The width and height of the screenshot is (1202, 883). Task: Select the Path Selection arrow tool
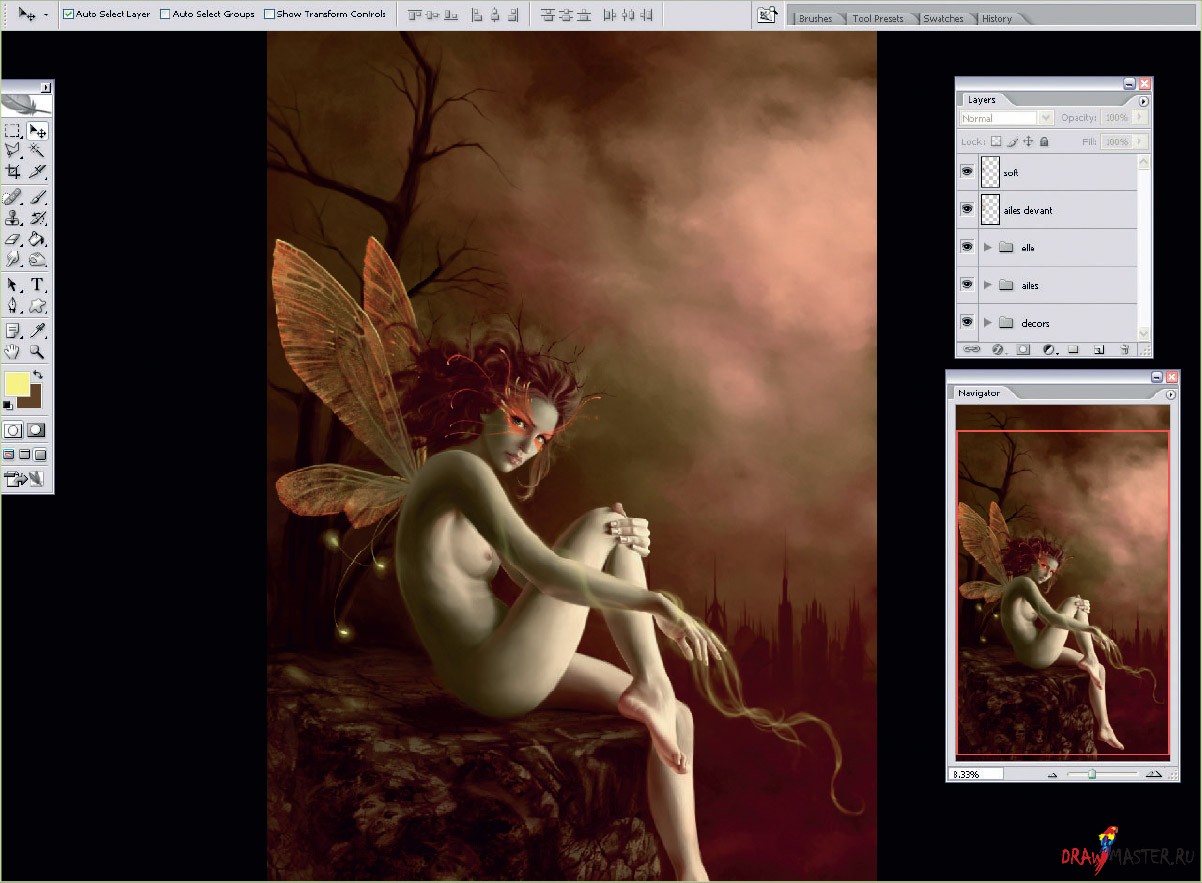tap(13, 285)
